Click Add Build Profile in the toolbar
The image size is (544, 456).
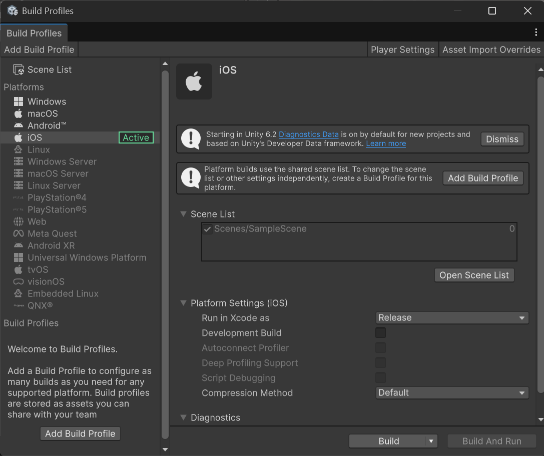[x=39, y=50]
